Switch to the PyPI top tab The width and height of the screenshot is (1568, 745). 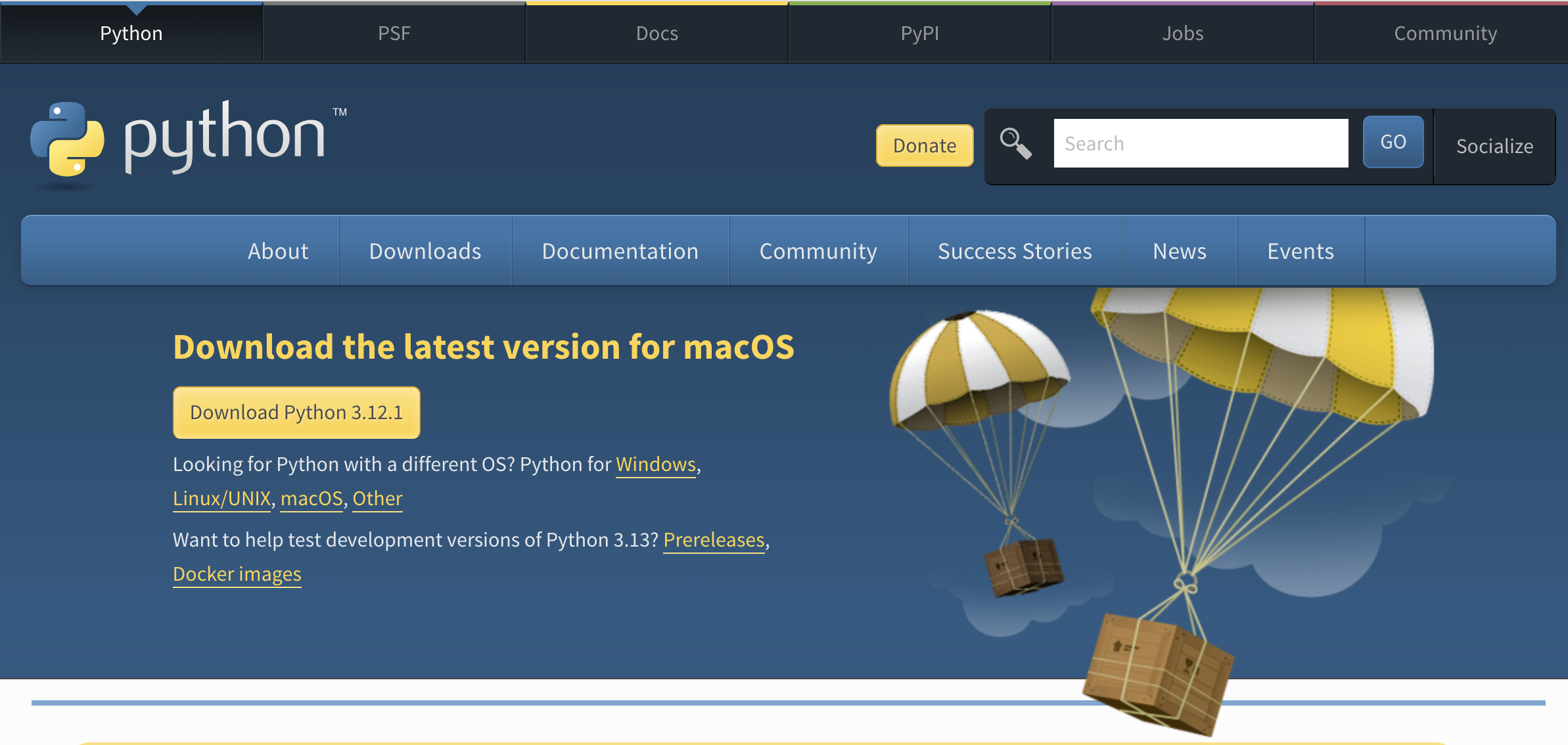click(x=919, y=33)
